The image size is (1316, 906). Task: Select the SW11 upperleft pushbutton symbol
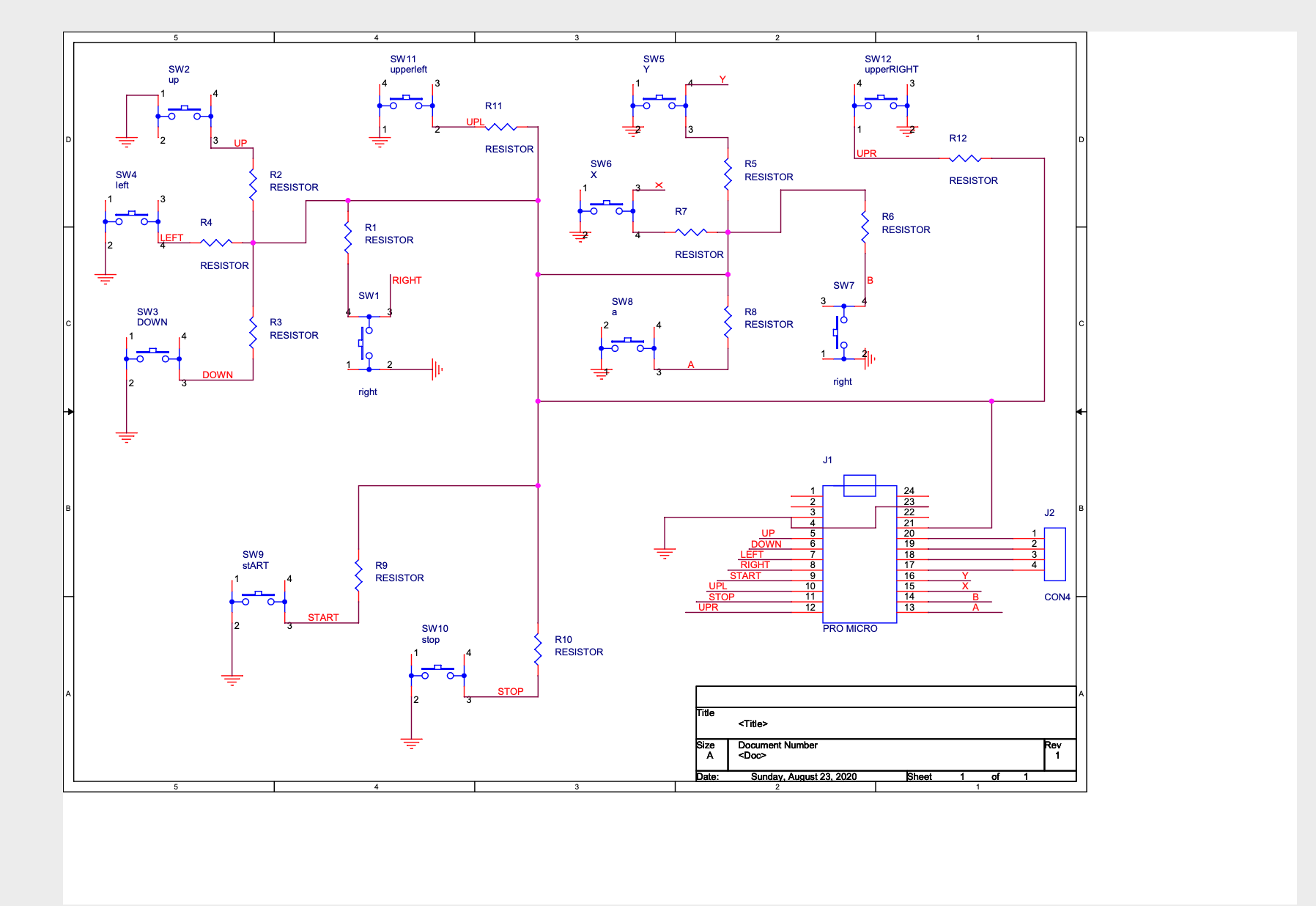[x=406, y=103]
